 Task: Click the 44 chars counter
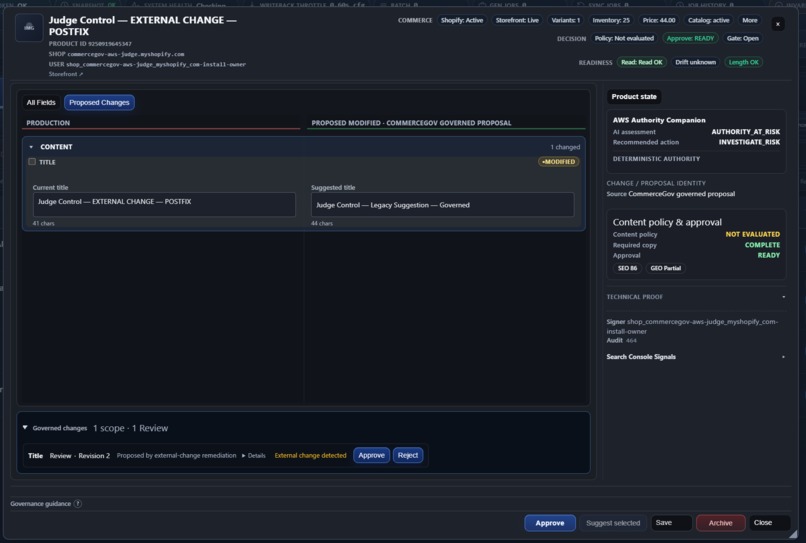322,224
